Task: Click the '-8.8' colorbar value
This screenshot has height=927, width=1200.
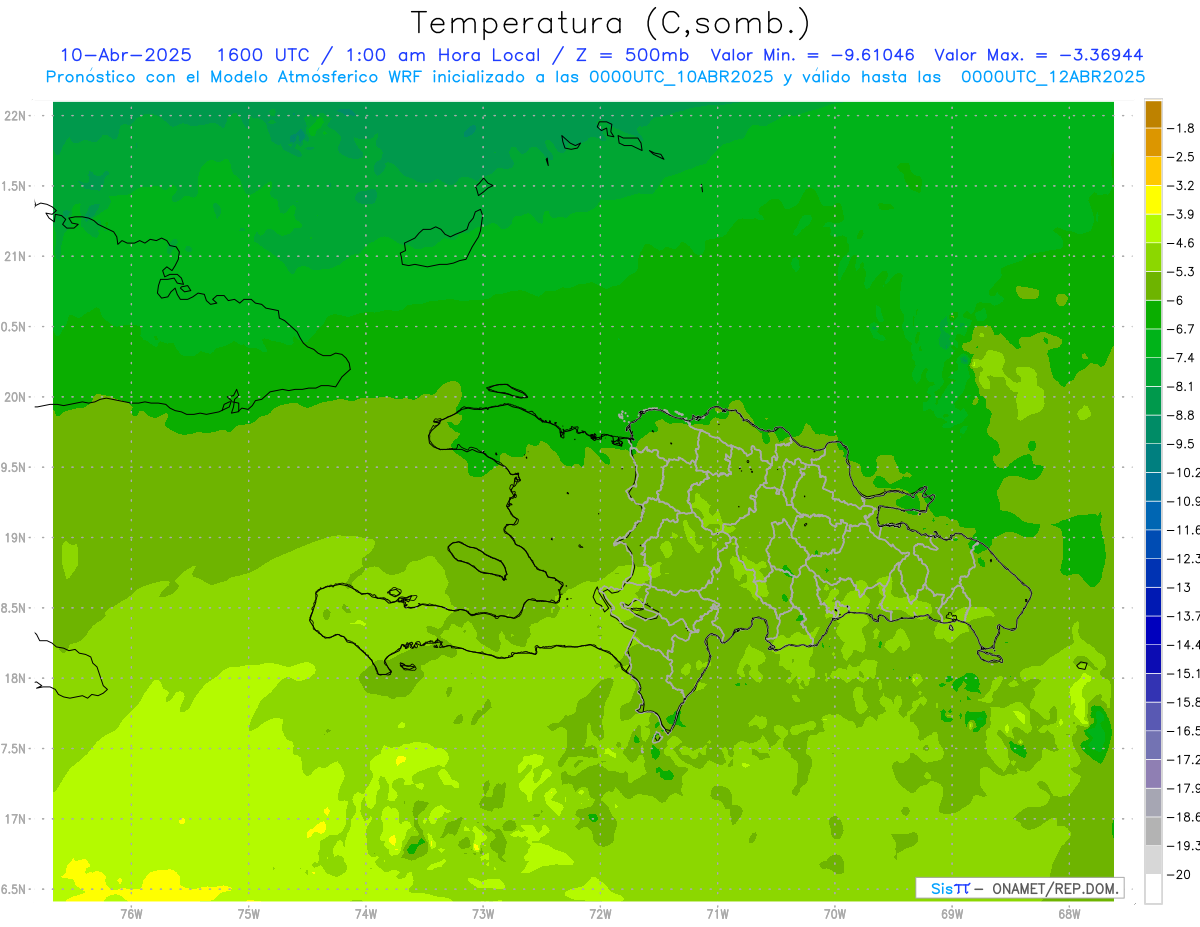Action: coord(1181,415)
